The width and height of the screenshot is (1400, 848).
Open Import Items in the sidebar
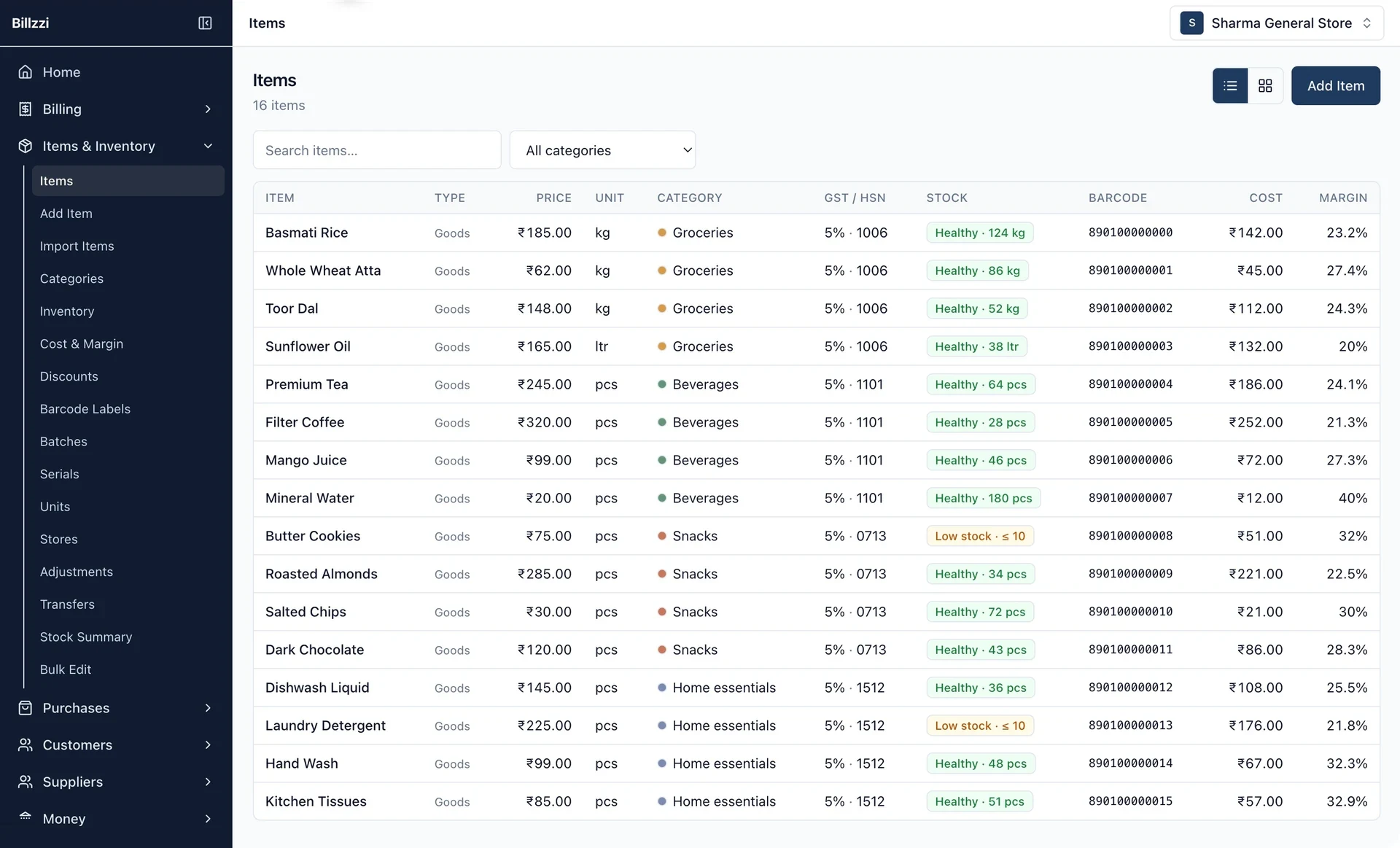[128, 246]
